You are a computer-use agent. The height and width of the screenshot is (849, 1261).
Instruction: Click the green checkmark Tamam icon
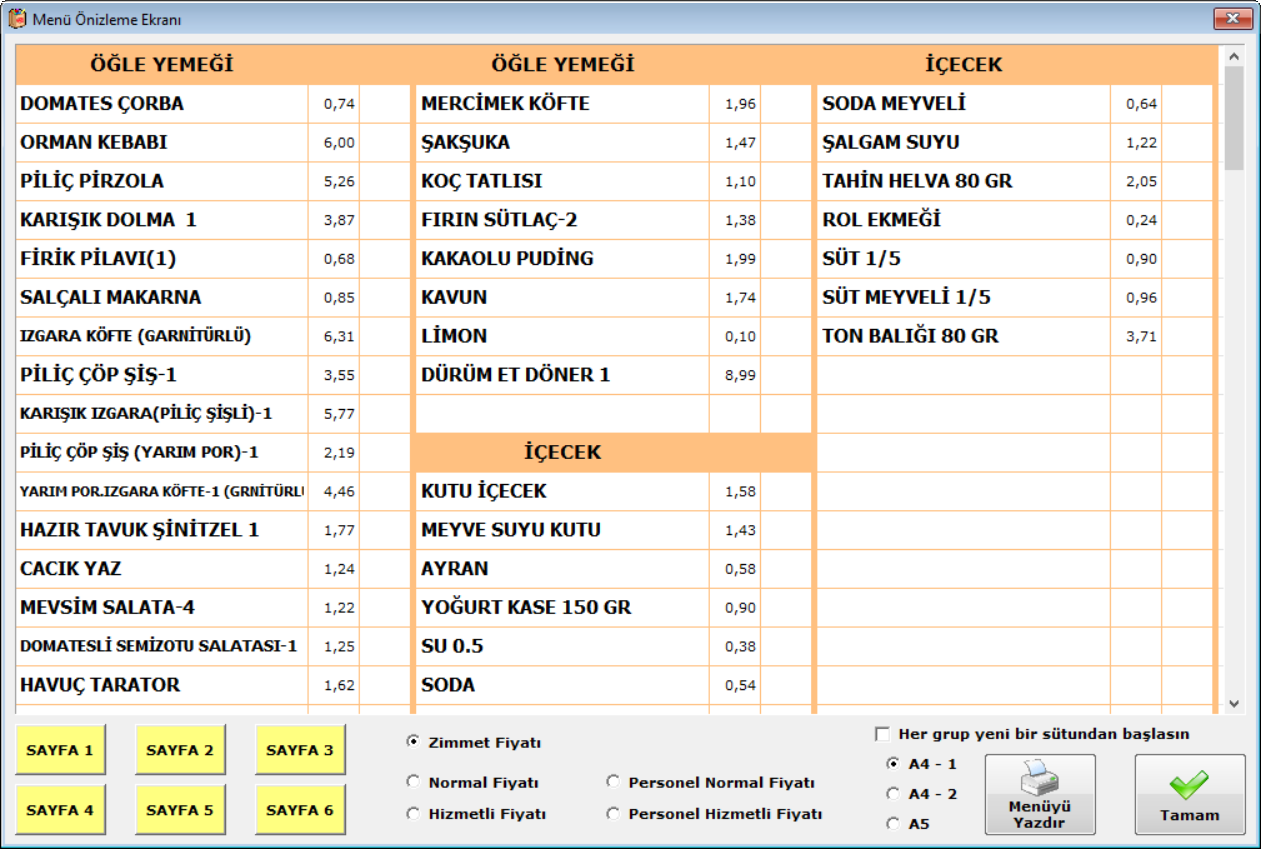pos(1189,785)
